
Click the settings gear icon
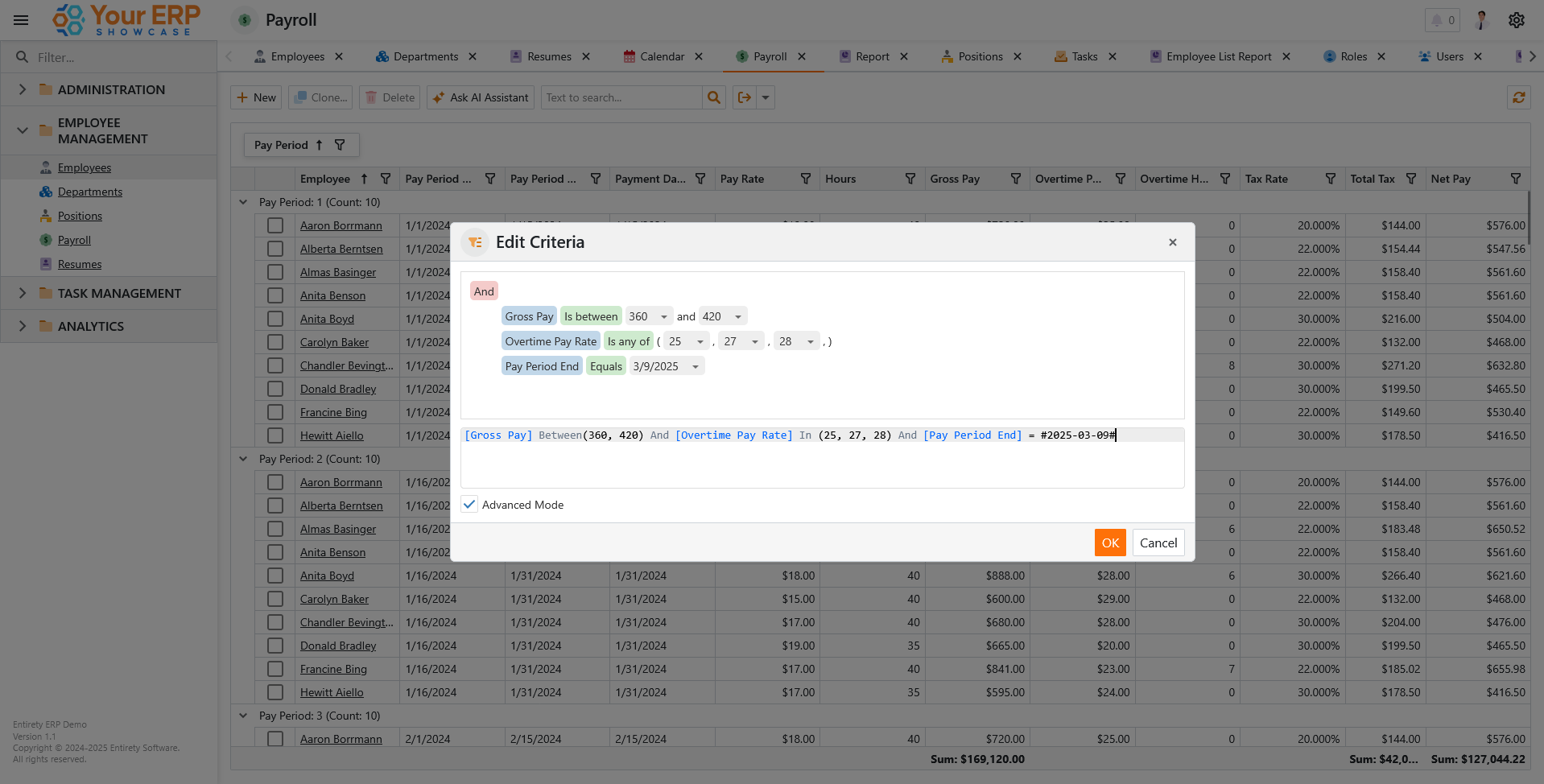1517,20
